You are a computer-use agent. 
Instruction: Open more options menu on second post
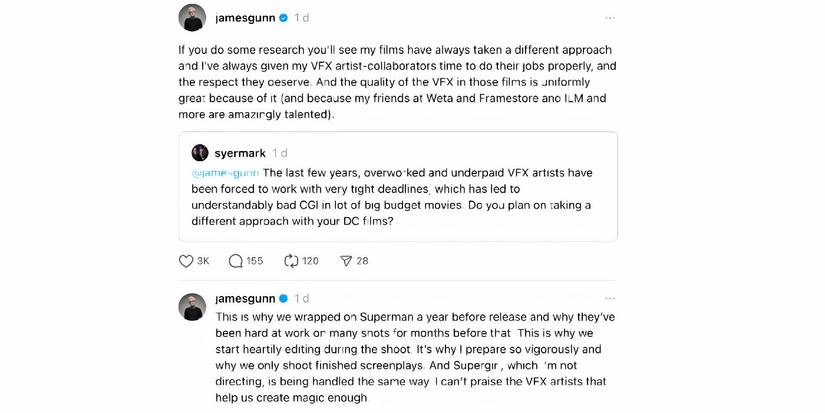[610, 299]
